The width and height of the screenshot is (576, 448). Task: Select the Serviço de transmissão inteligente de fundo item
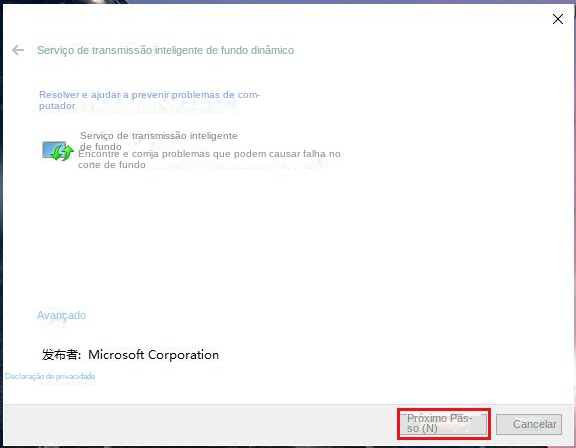159,141
